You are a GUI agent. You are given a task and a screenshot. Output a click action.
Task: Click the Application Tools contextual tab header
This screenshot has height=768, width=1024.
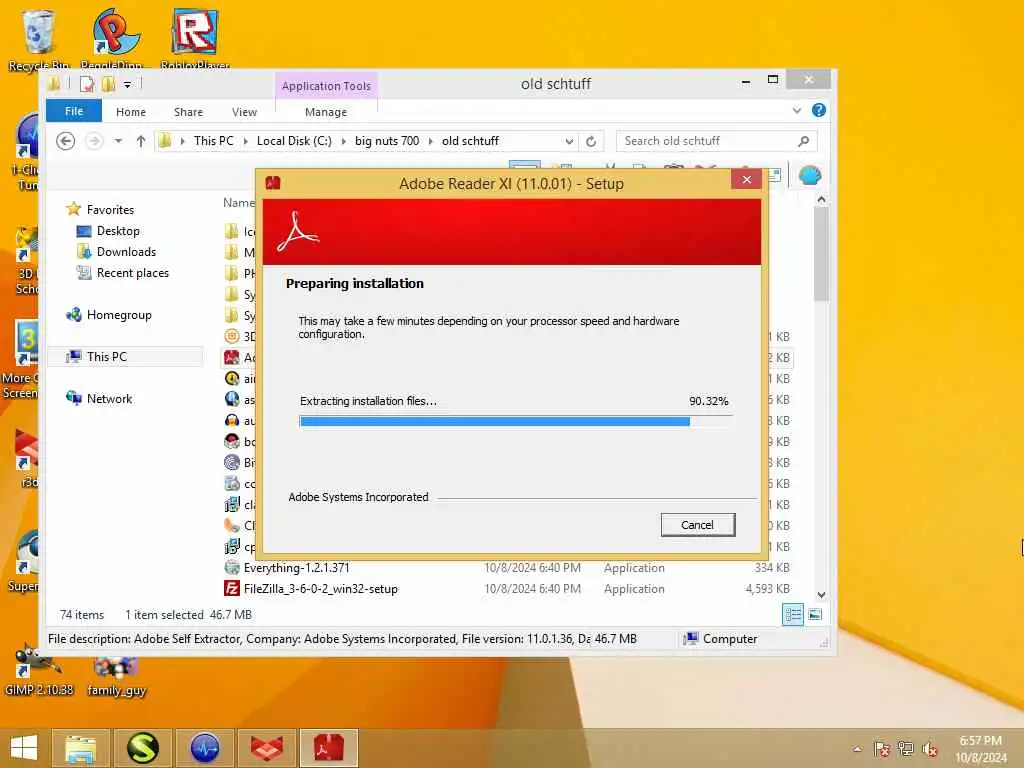pos(326,86)
